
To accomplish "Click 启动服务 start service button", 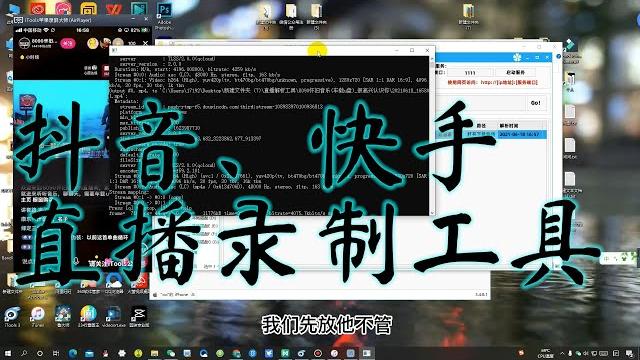I will 515,72.
